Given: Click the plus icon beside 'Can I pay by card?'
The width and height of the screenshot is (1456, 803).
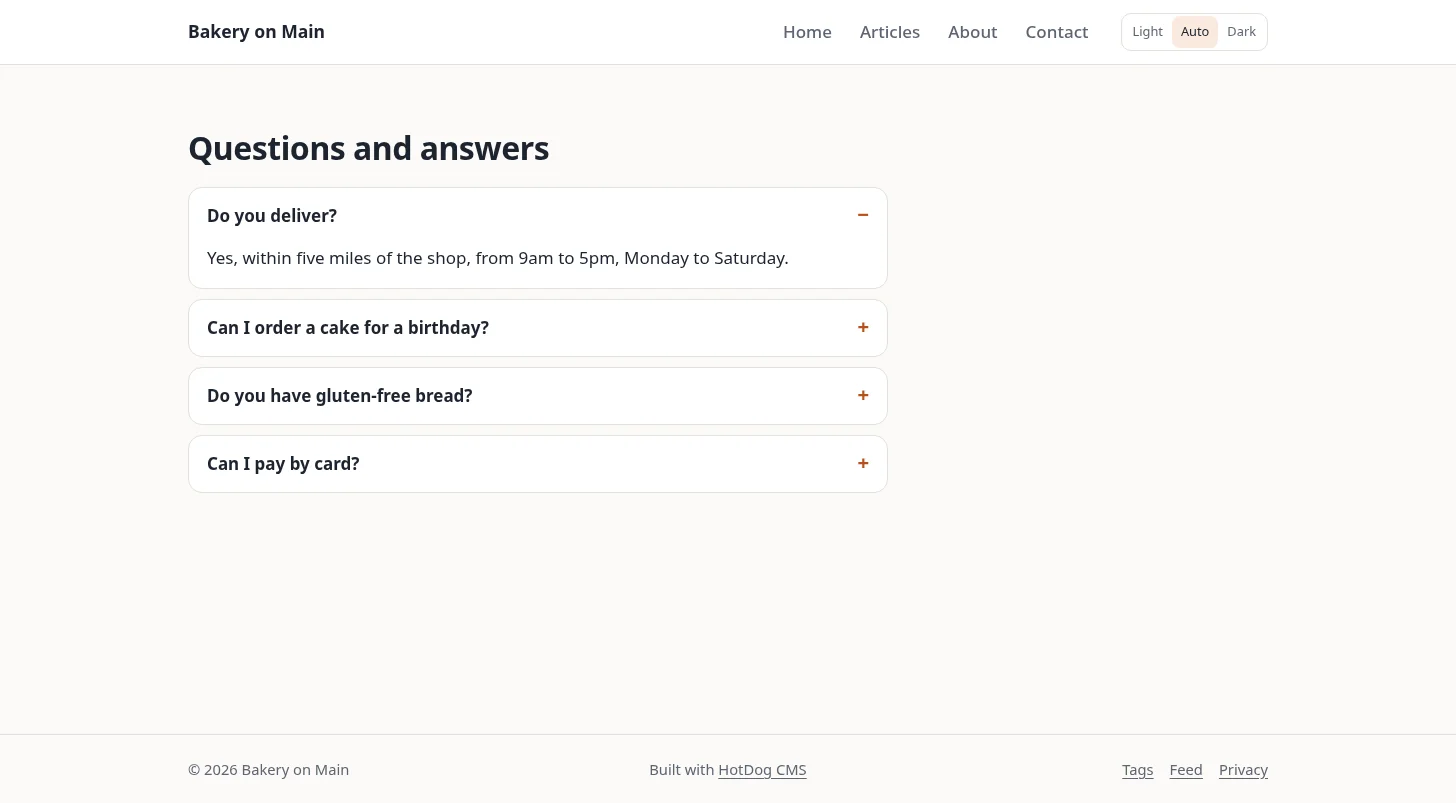Looking at the screenshot, I should point(862,463).
